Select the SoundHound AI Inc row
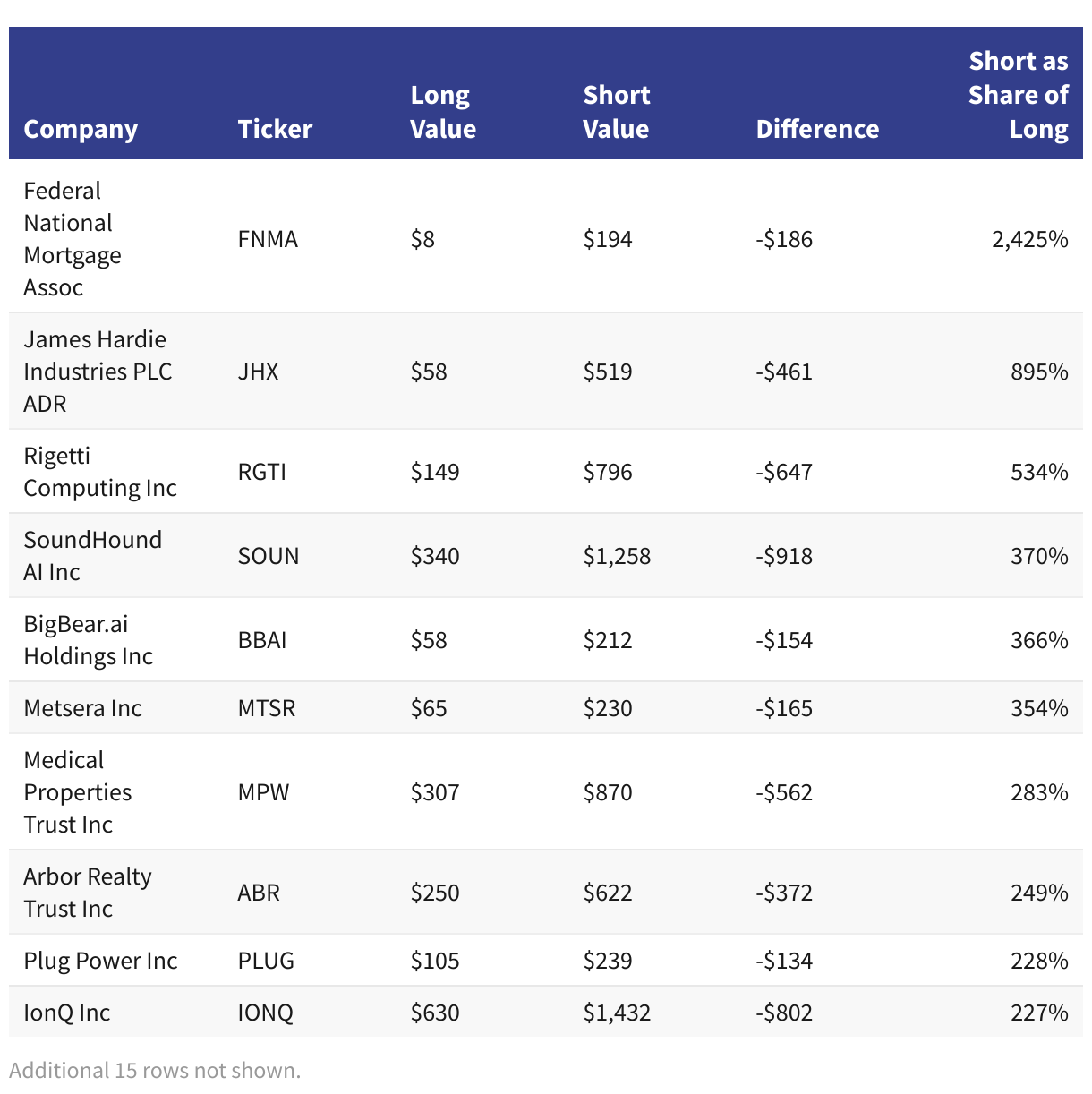 92,556
